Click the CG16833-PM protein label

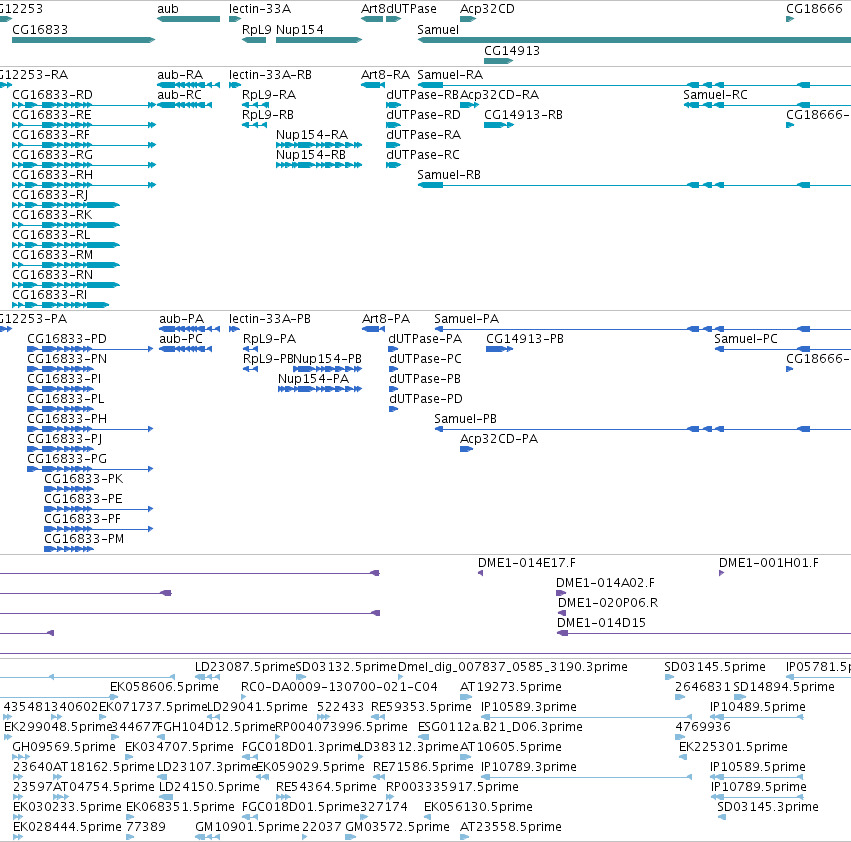point(84,539)
